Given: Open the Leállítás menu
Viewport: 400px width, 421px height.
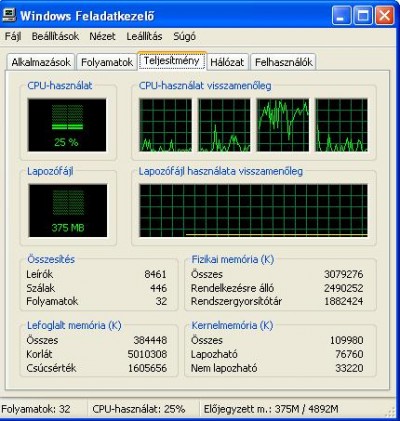Looking at the screenshot, I should pyautogui.click(x=144, y=36).
